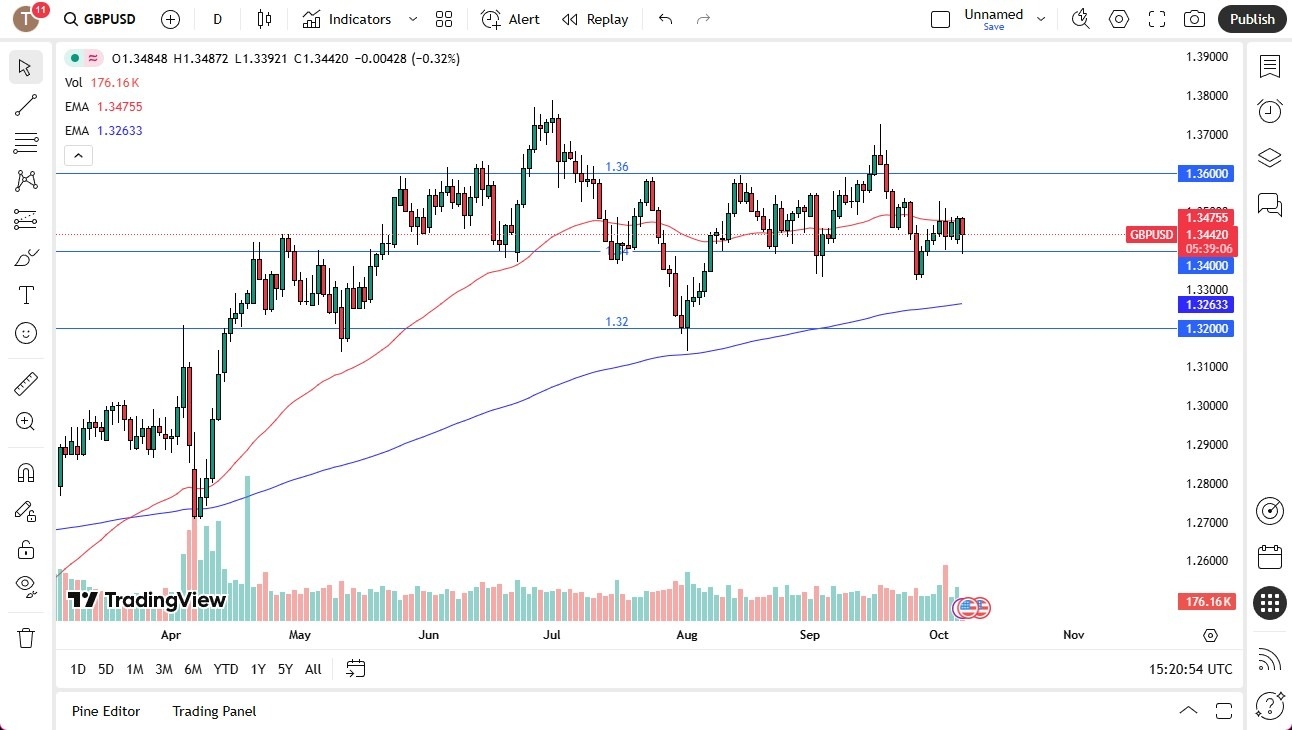1292x730 pixels.
Task: Click the Replay button
Action: [x=595, y=18]
